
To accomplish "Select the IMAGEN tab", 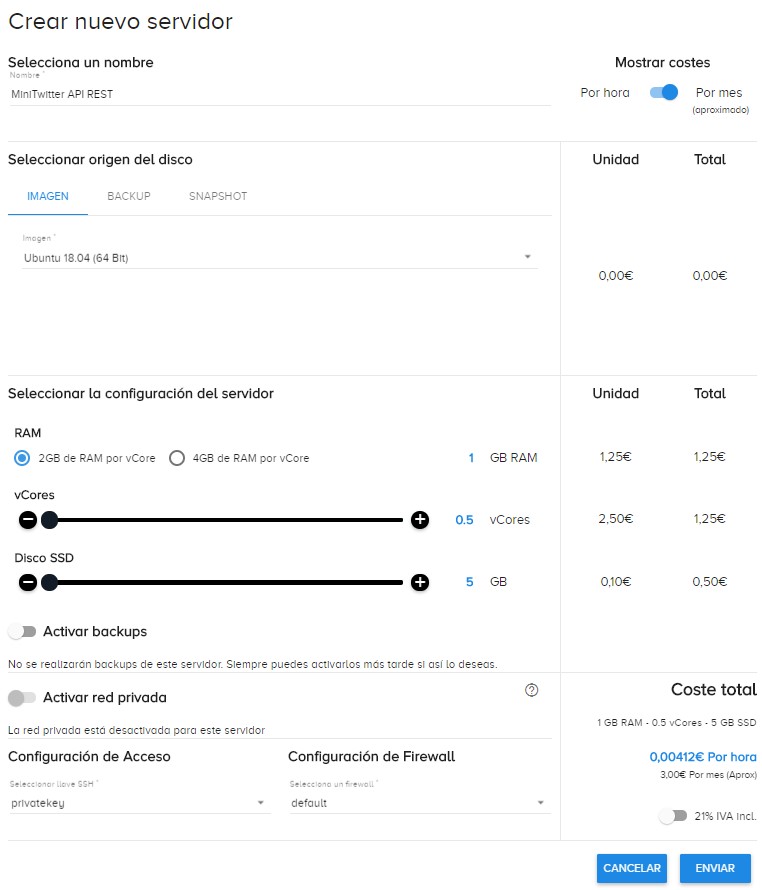I will click(48, 196).
